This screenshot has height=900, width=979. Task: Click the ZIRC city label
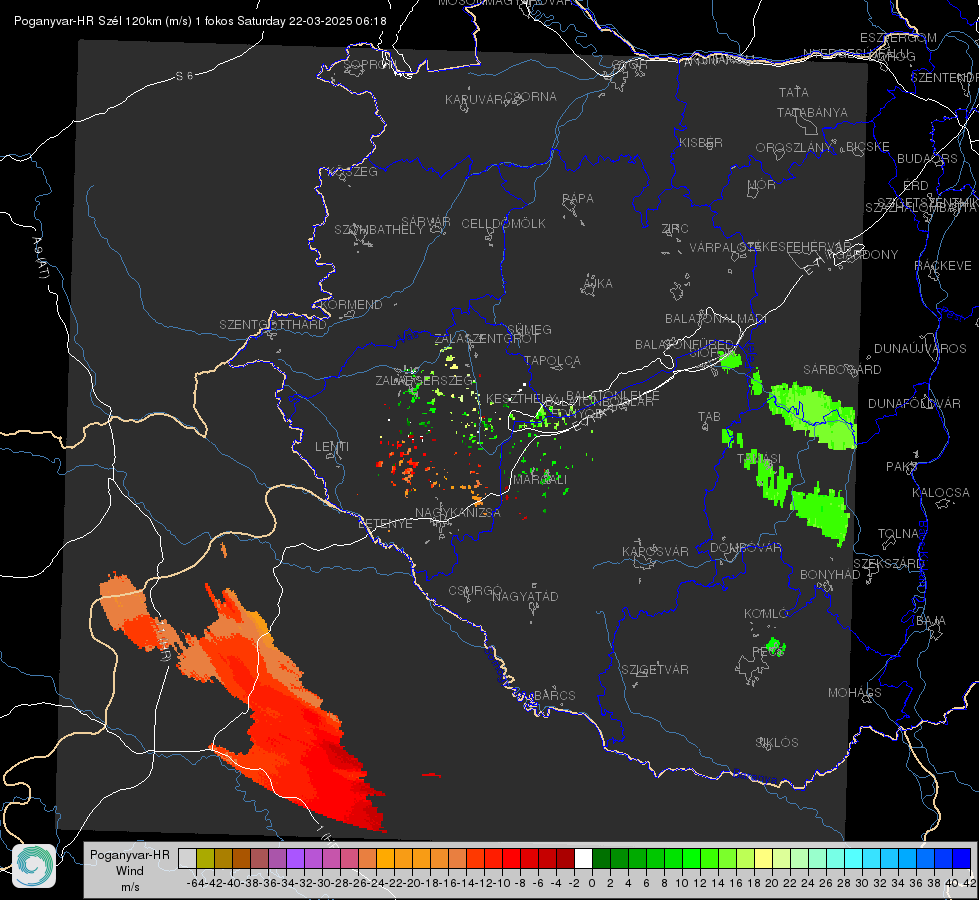click(x=675, y=229)
